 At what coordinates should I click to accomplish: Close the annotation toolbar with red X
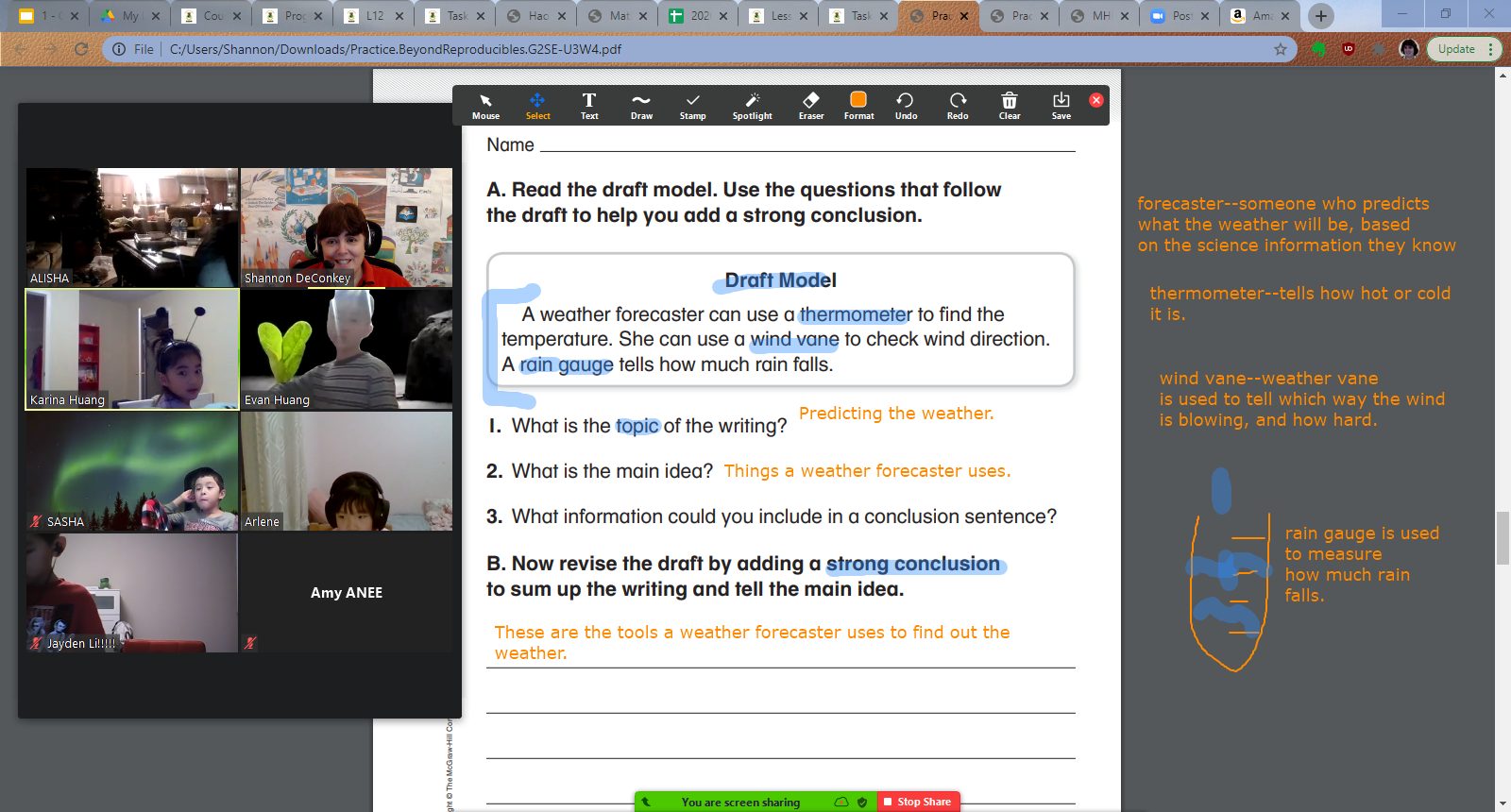click(x=1096, y=100)
